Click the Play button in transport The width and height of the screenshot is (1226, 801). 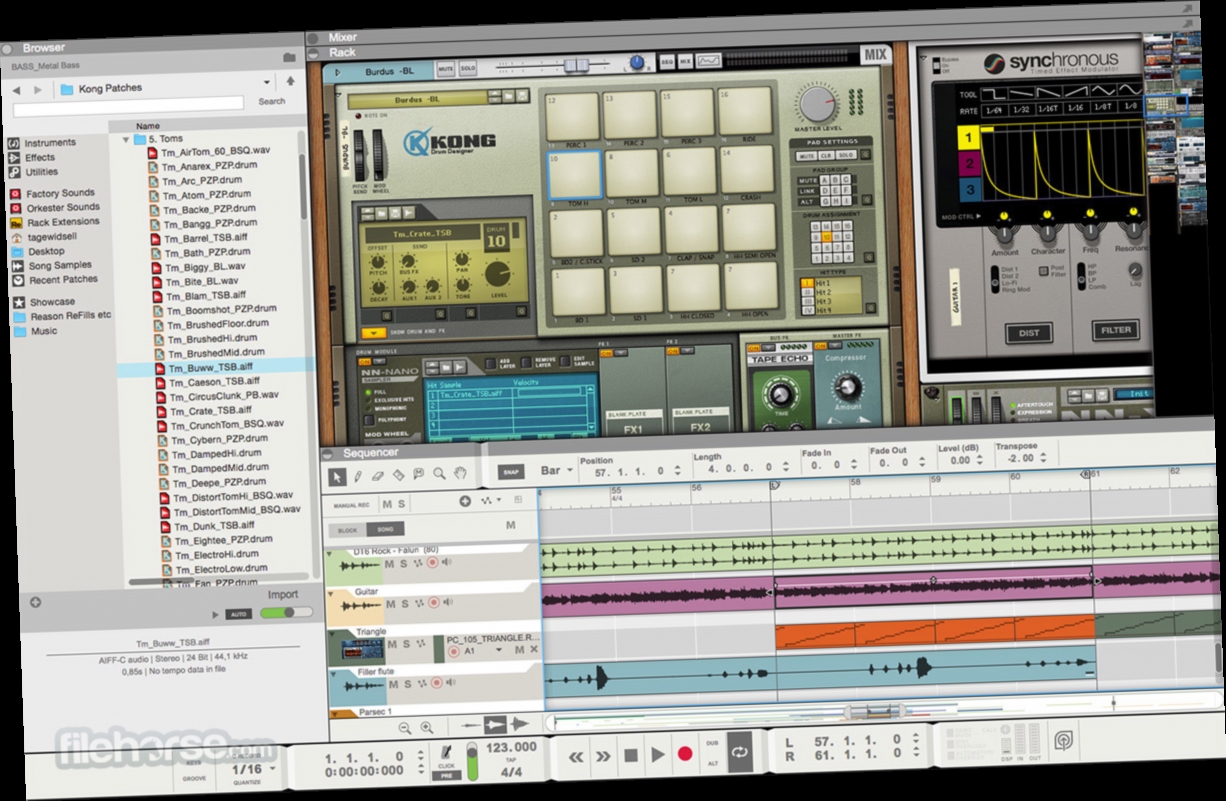click(x=658, y=755)
